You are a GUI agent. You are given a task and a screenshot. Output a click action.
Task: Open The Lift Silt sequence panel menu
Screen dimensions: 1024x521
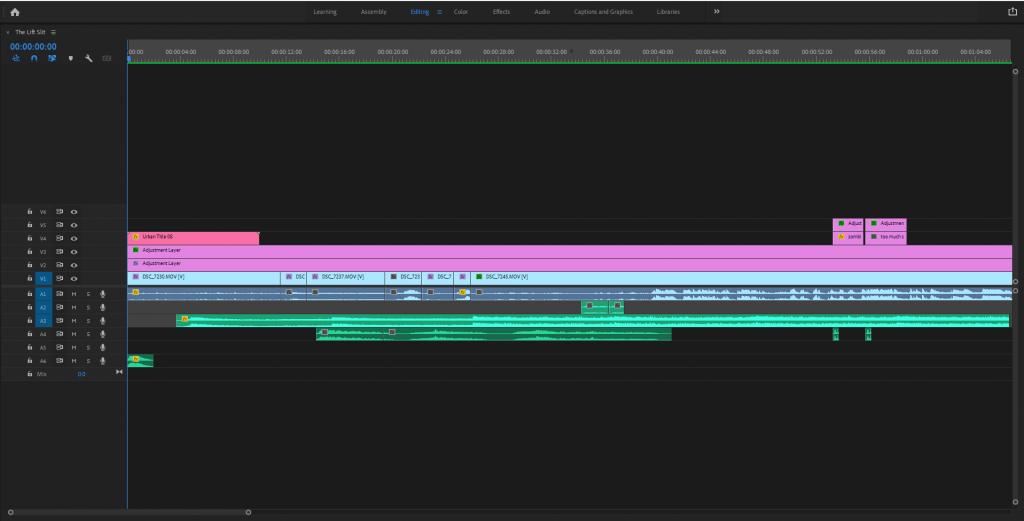point(53,32)
